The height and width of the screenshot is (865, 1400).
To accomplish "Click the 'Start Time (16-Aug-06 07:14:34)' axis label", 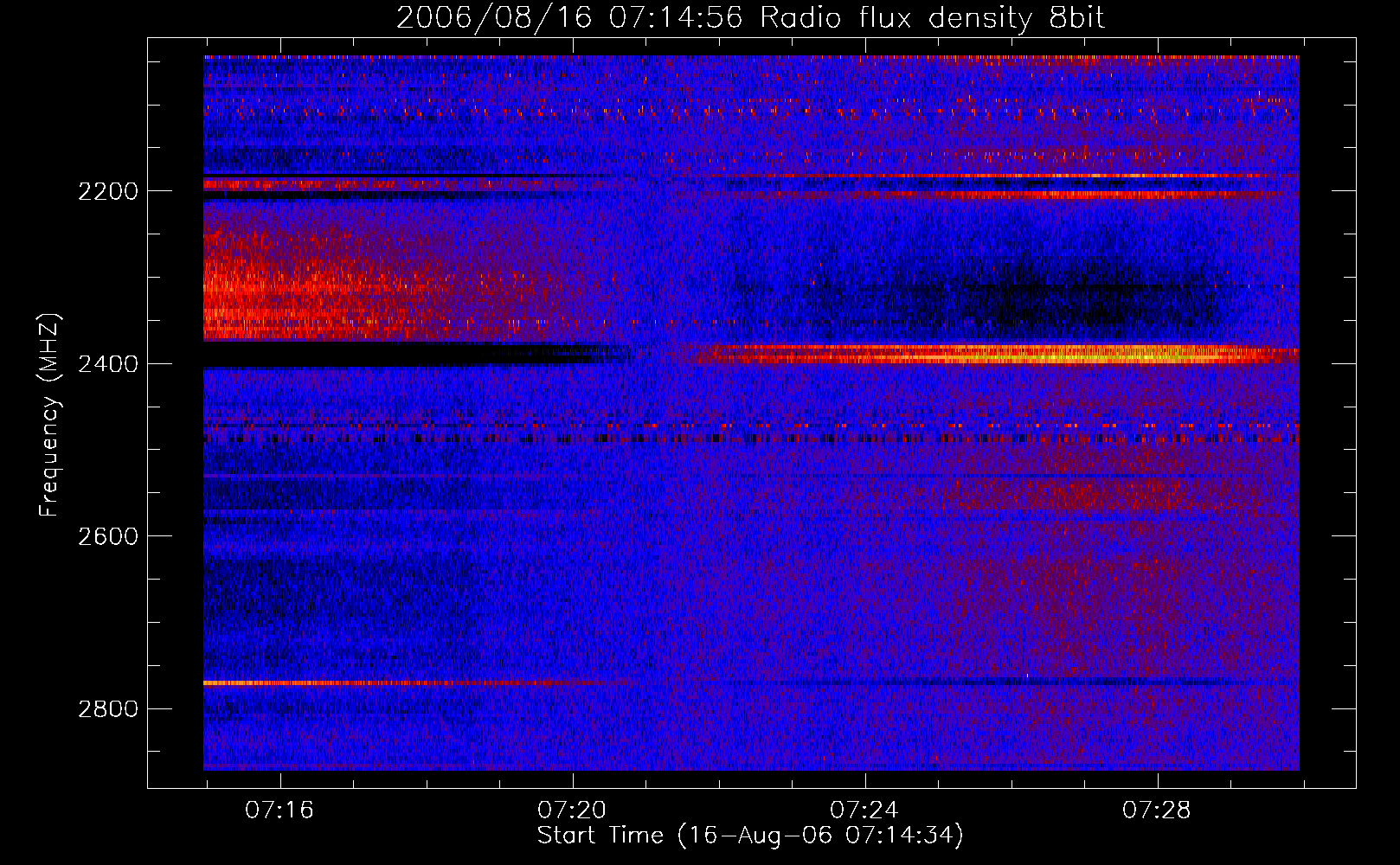I will coord(750,836).
